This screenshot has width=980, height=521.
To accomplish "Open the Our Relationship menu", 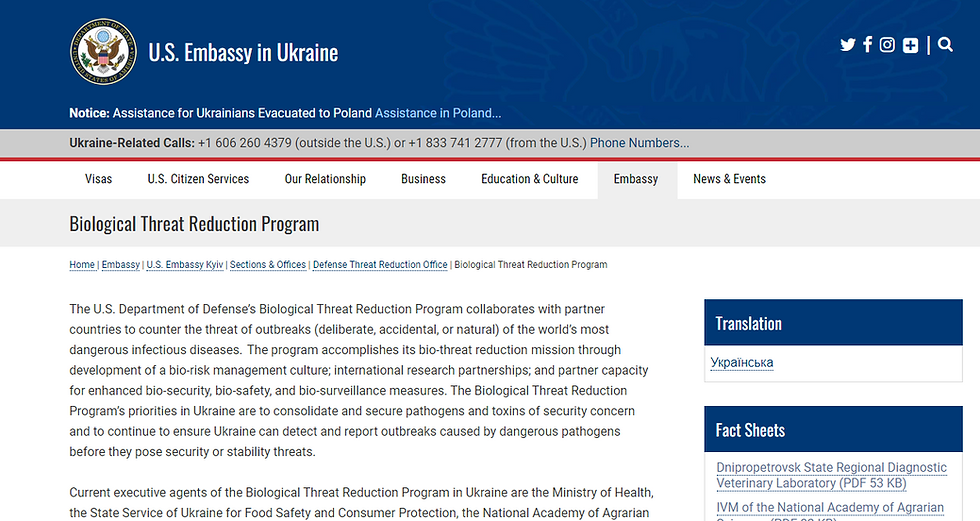I will [325, 179].
